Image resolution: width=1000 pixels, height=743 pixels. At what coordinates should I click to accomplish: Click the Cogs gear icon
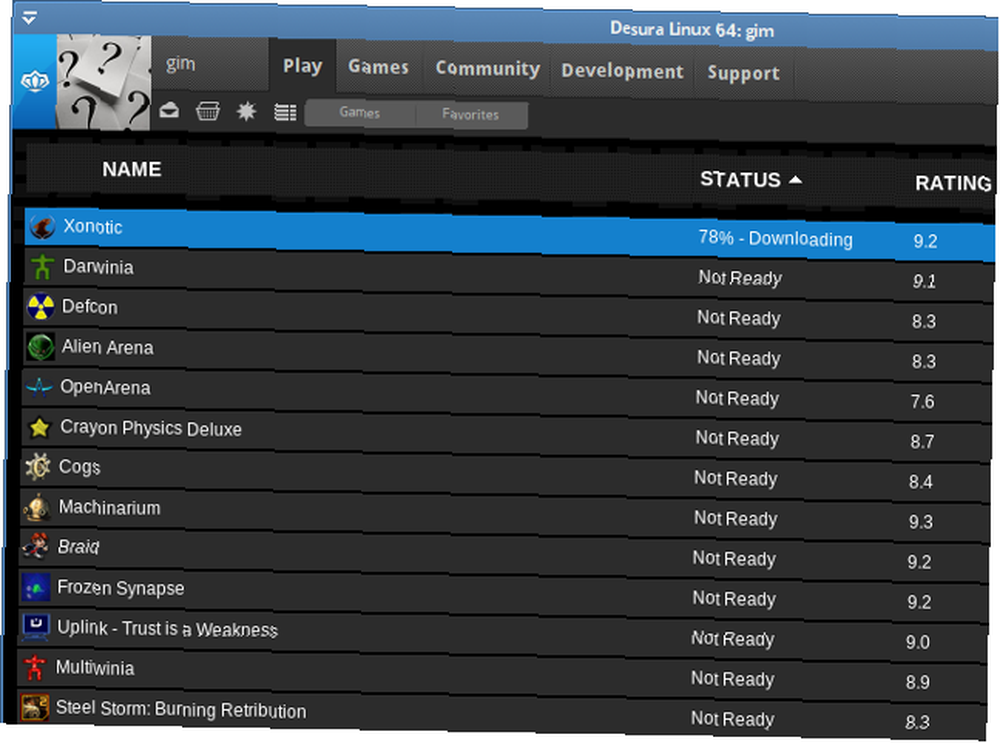coord(38,467)
